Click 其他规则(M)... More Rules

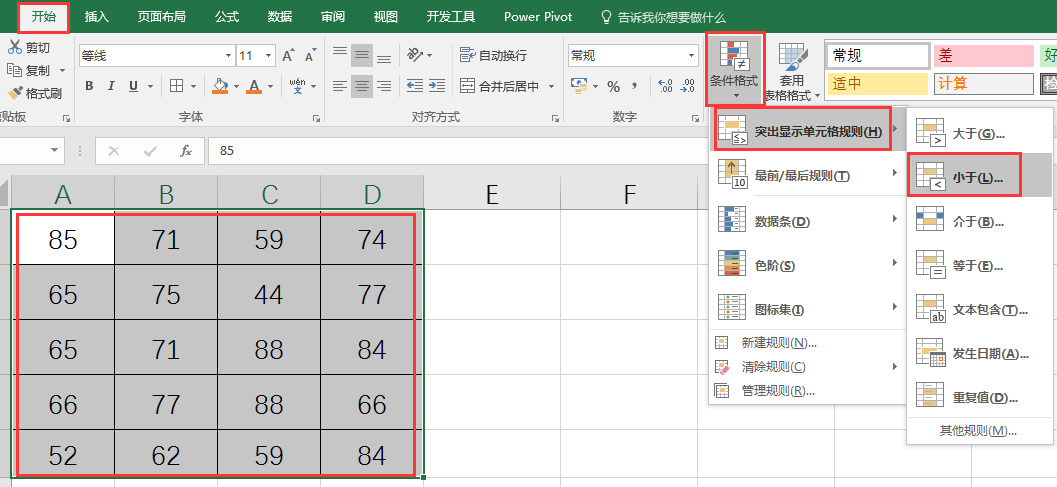click(978, 430)
